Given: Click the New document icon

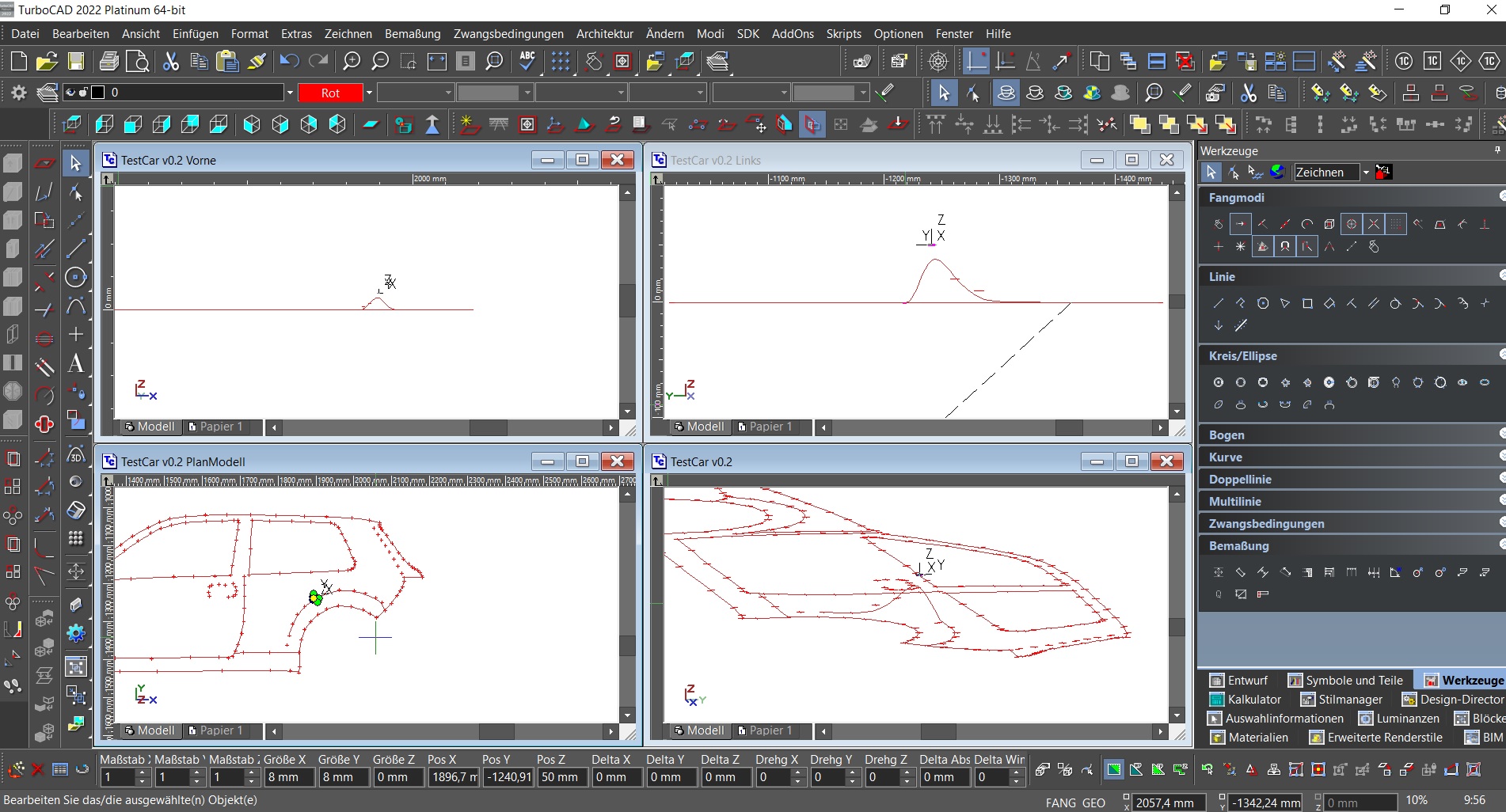Looking at the screenshot, I should (x=19, y=61).
